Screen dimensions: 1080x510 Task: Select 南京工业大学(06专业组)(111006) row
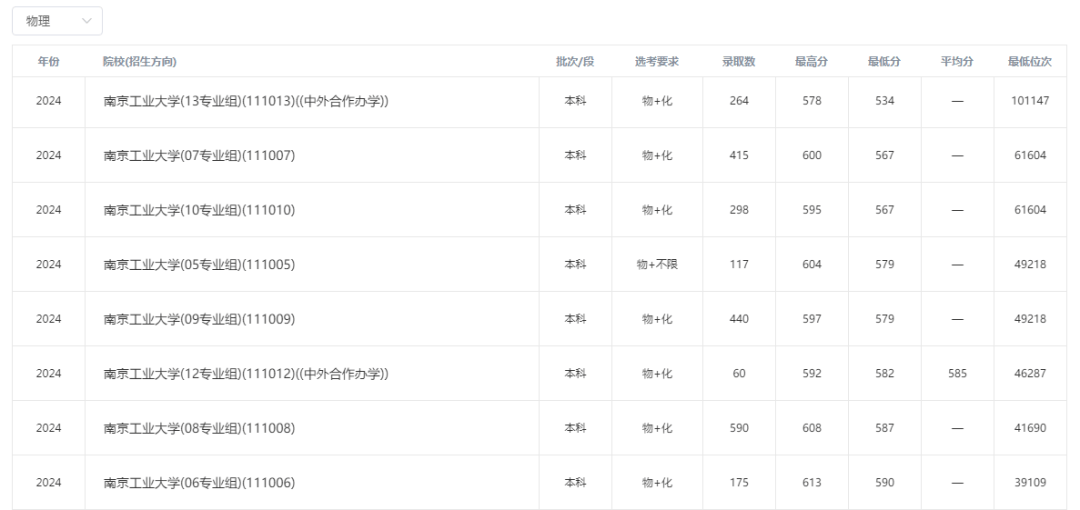(x=539, y=482)
